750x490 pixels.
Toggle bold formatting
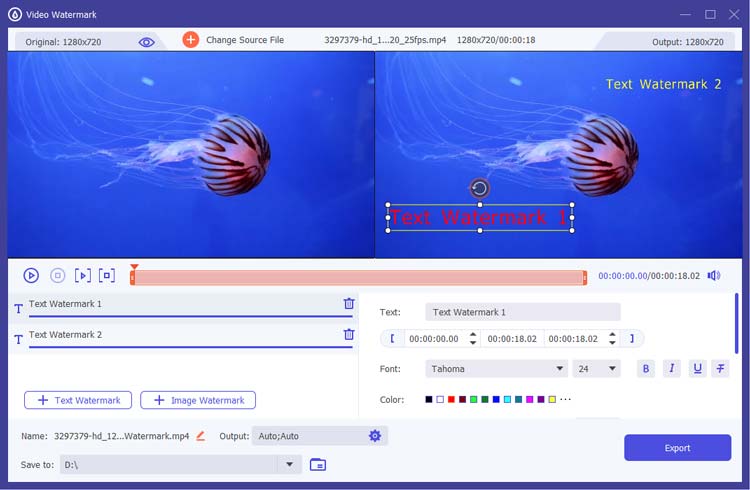(646, 368)
